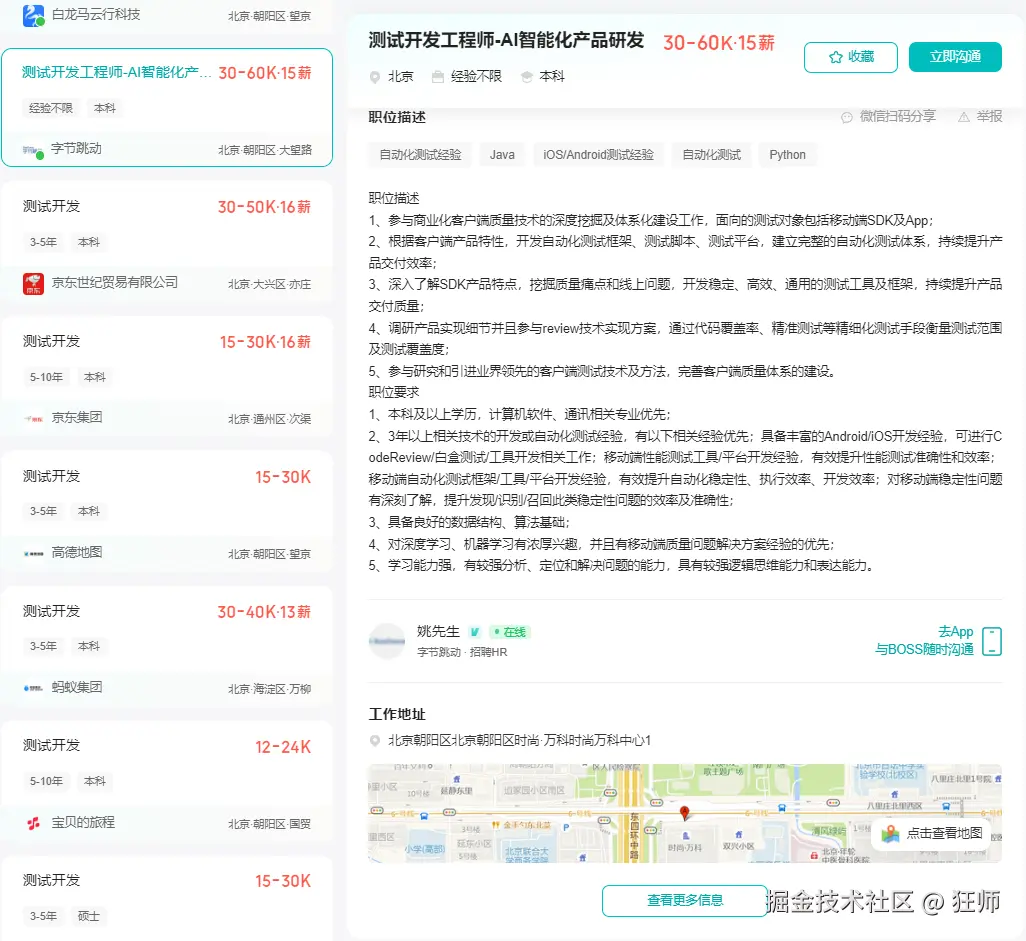Click 白龙马云行科技 company name
Viewport: 1026px width, 941px height.
tap(96, 14)
